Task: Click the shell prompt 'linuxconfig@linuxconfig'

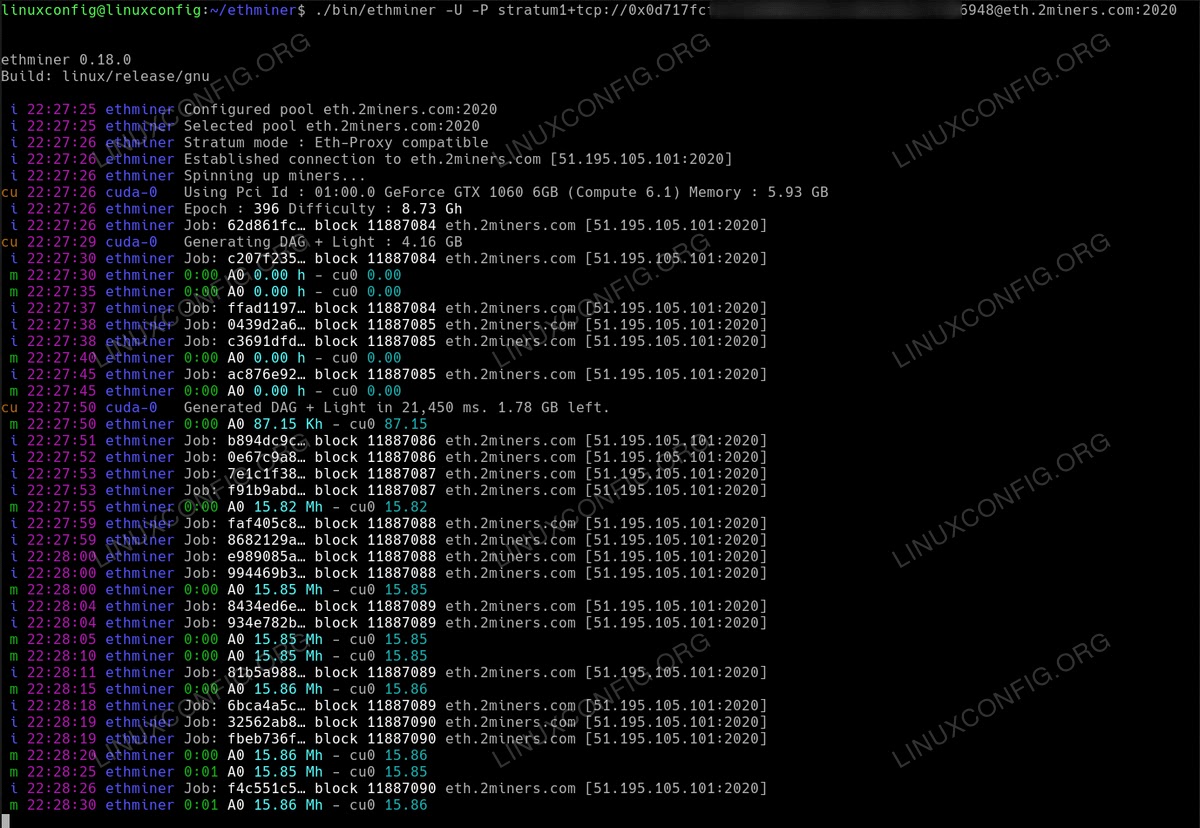Action: tap(101, 10)
